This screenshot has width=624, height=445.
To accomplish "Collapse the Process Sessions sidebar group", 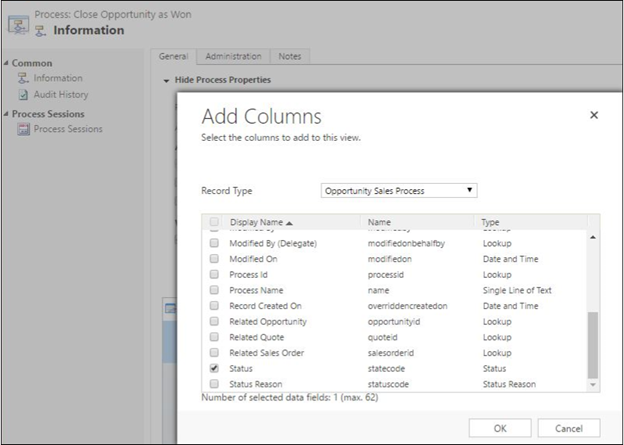I will 6,114.
